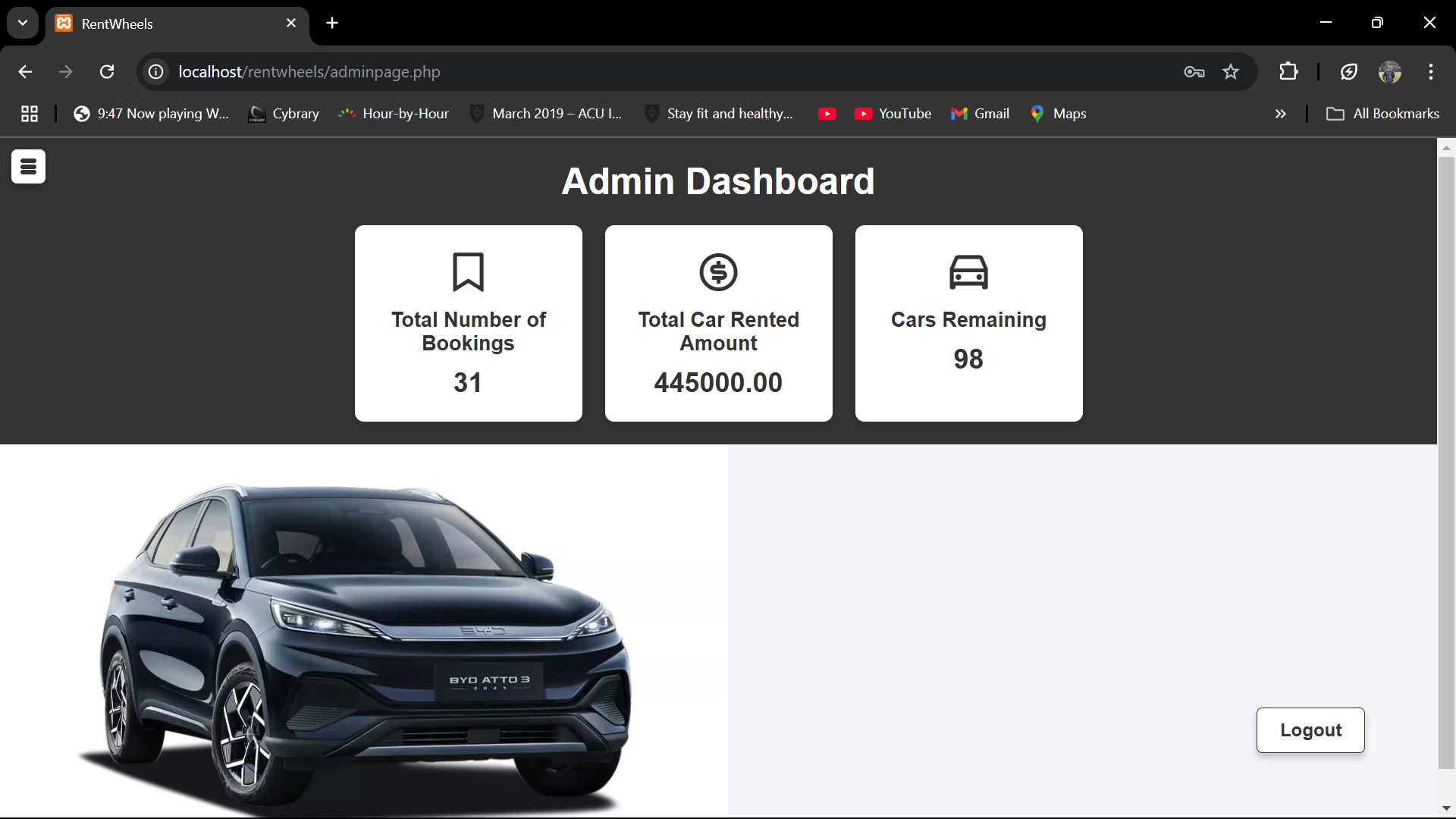
Task: Open the Hour-by-Hour bookmark
Action: (394, 114)
